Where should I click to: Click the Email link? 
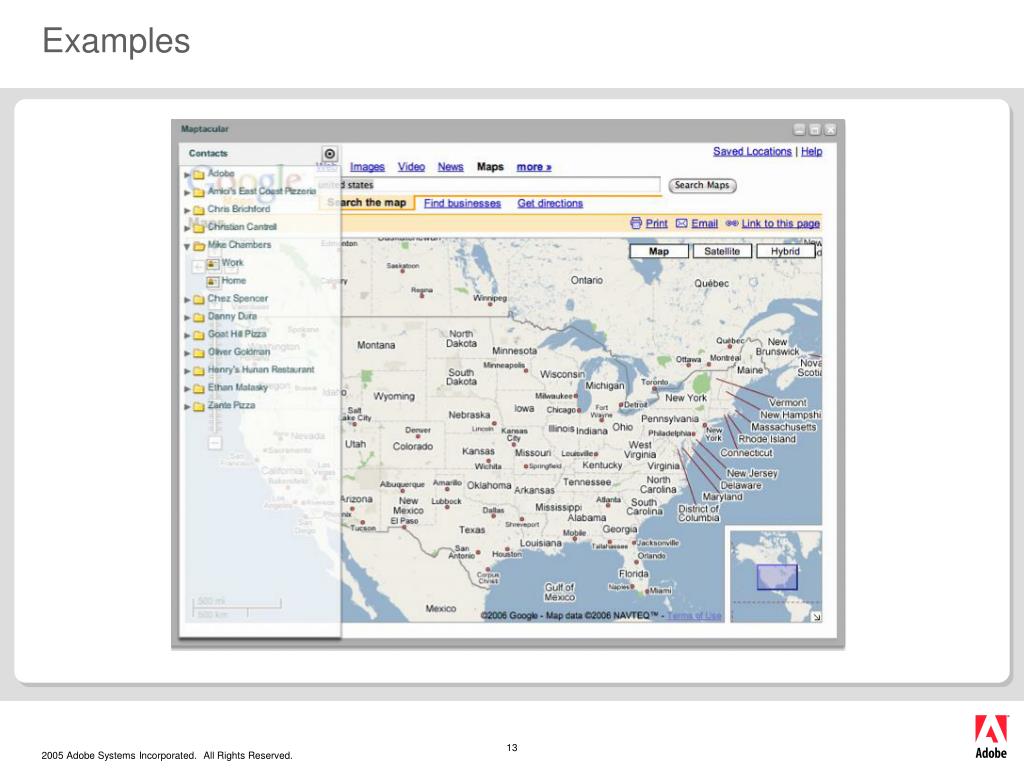[704, 223]
